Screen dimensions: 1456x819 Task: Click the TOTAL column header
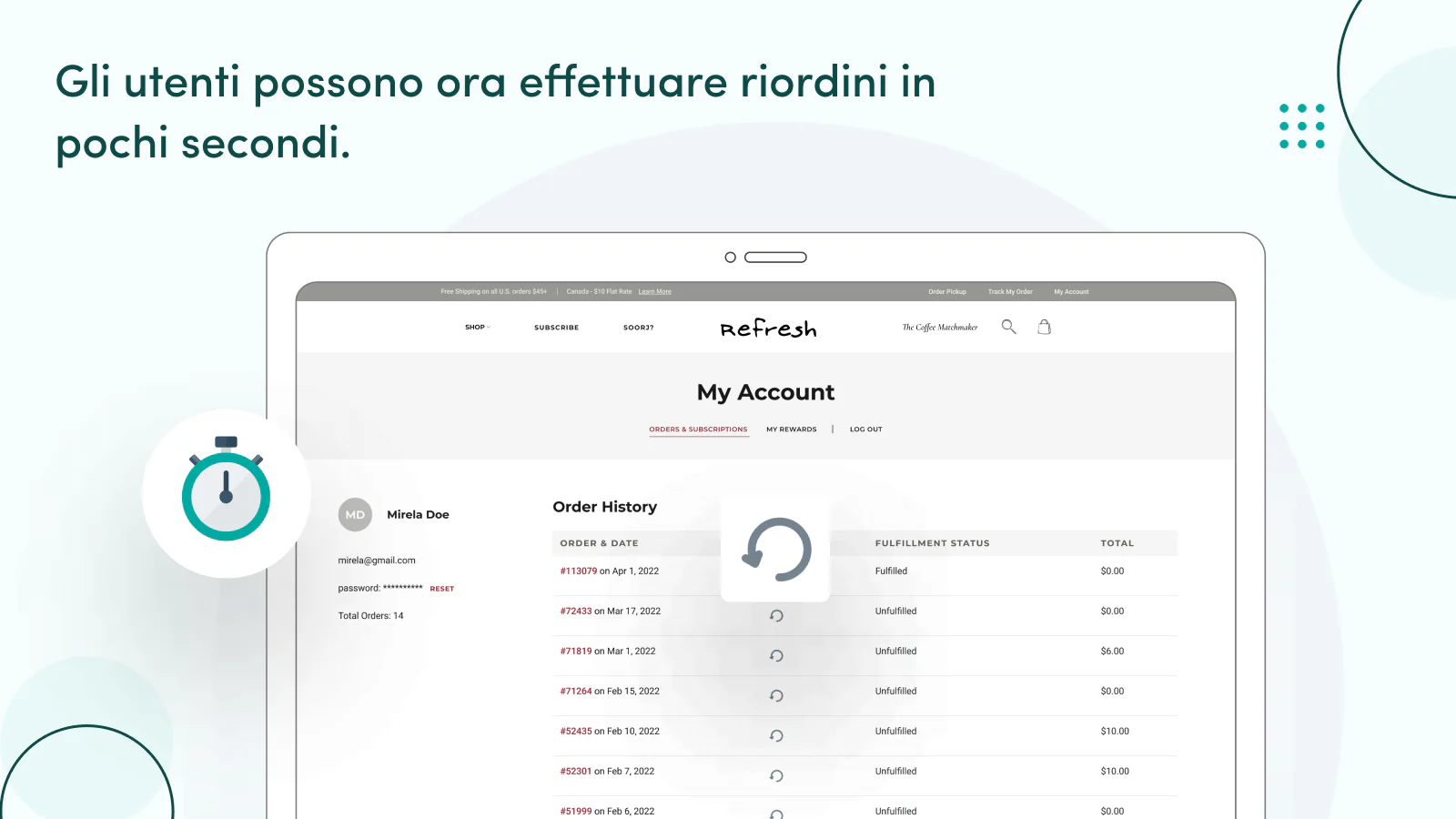click(1117, 543)
